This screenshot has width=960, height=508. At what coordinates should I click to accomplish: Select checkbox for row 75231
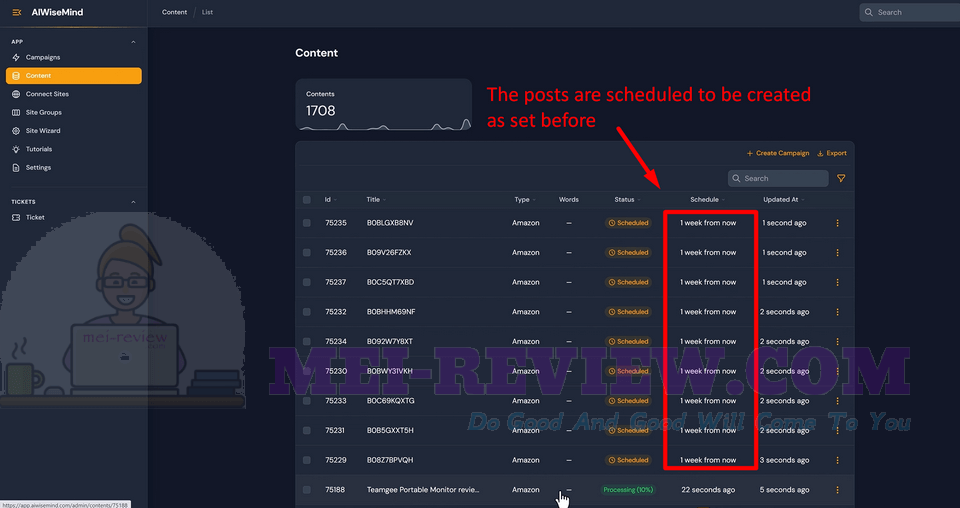point(307,430)
